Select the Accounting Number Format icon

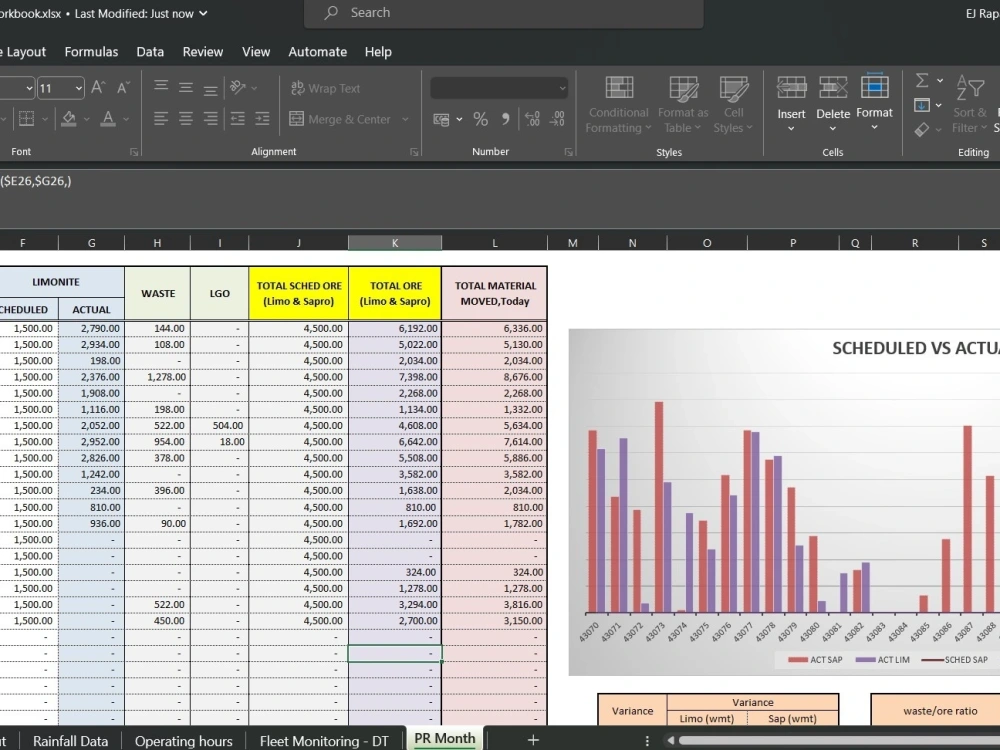[x=440, y=119]
